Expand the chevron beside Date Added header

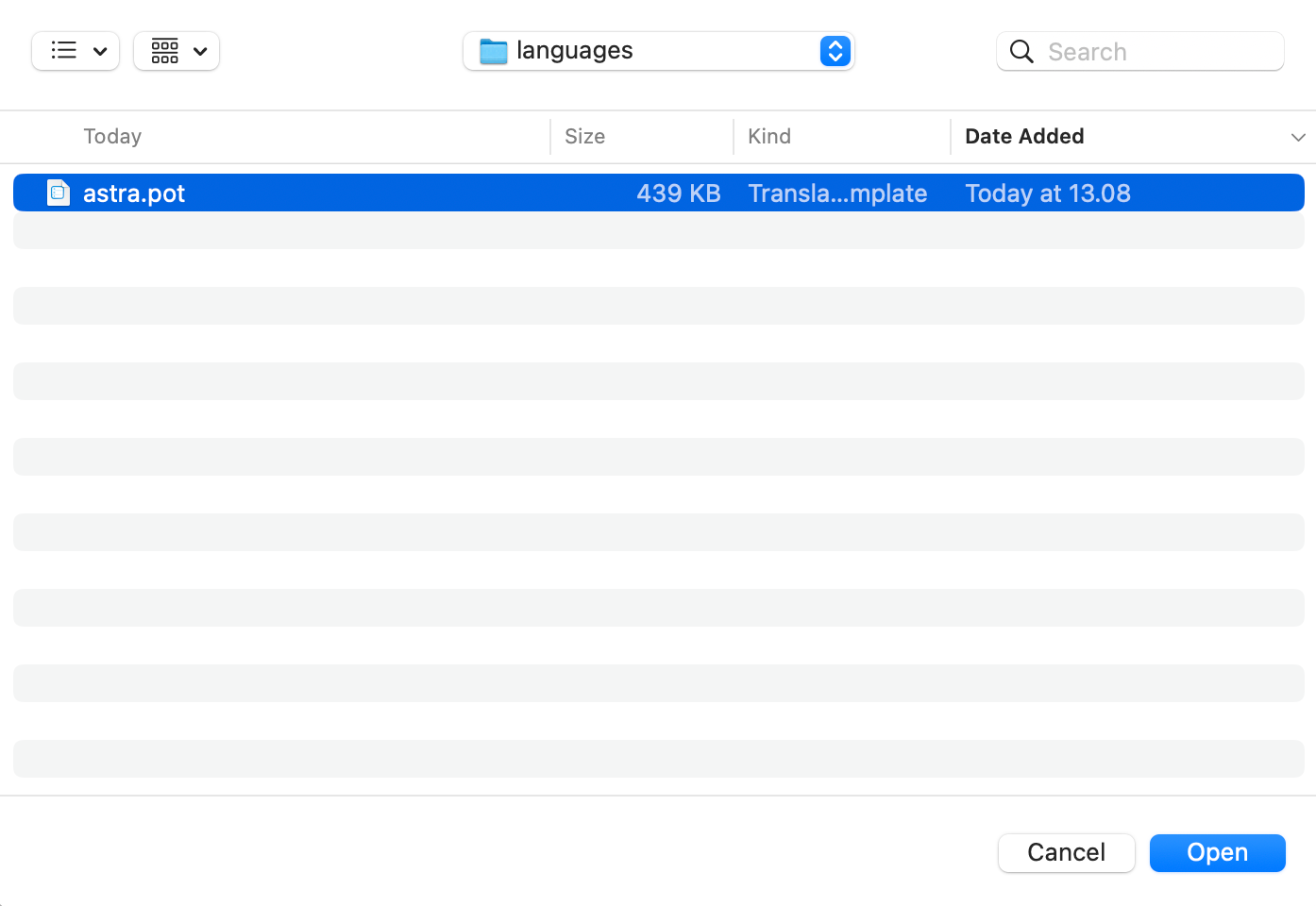(1297, 137)
